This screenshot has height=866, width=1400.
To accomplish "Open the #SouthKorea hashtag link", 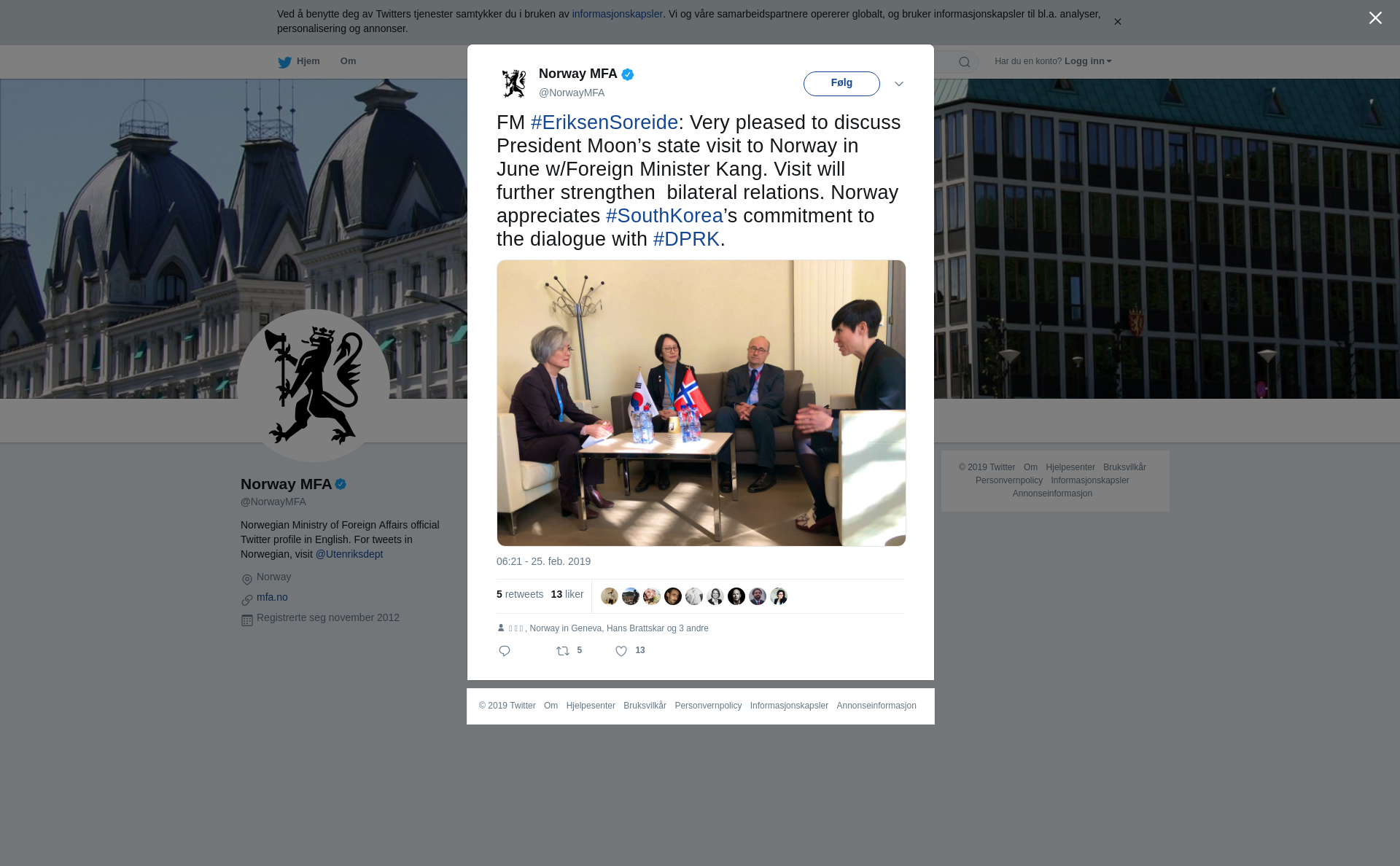I will tap(664, 216).
